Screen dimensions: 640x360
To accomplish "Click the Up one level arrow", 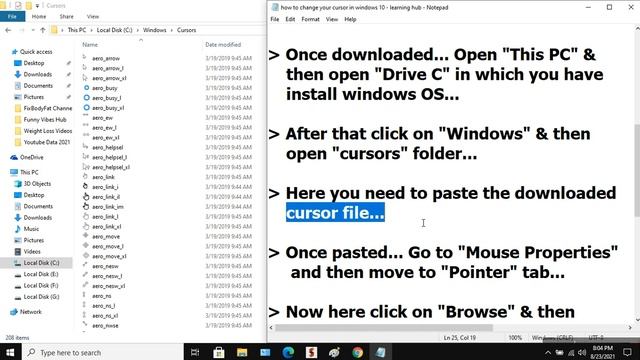I will pos(43,30).
